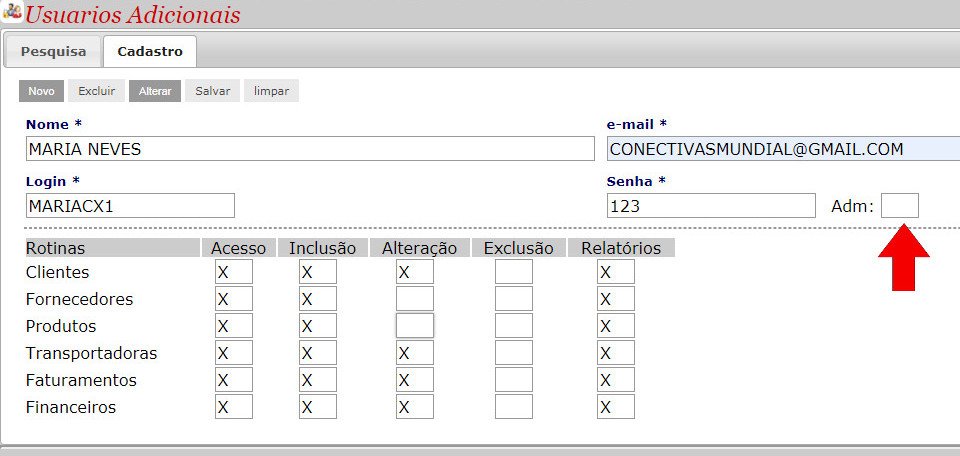Enable Produtos Alteração permission box
The height and width of the screenshot is (456, 960).
point(414,326)
